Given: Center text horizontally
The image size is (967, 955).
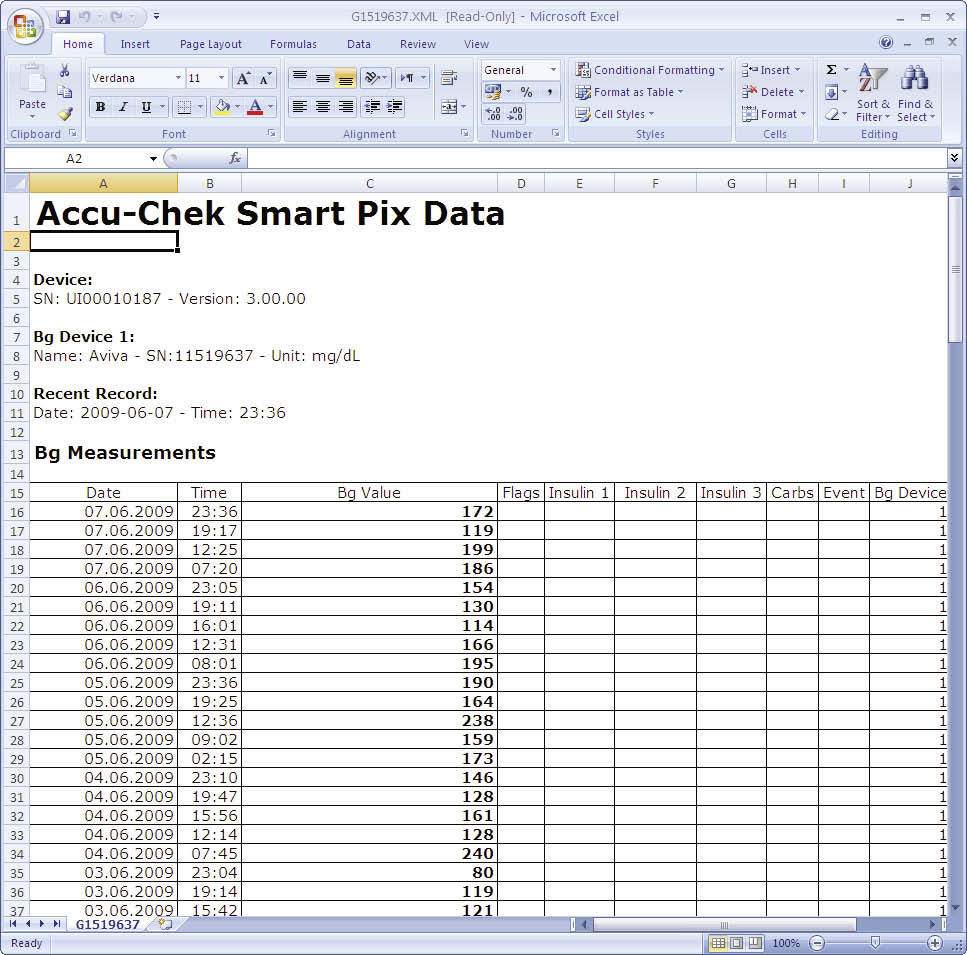Looking at the screenshot, I should point(323,107).
